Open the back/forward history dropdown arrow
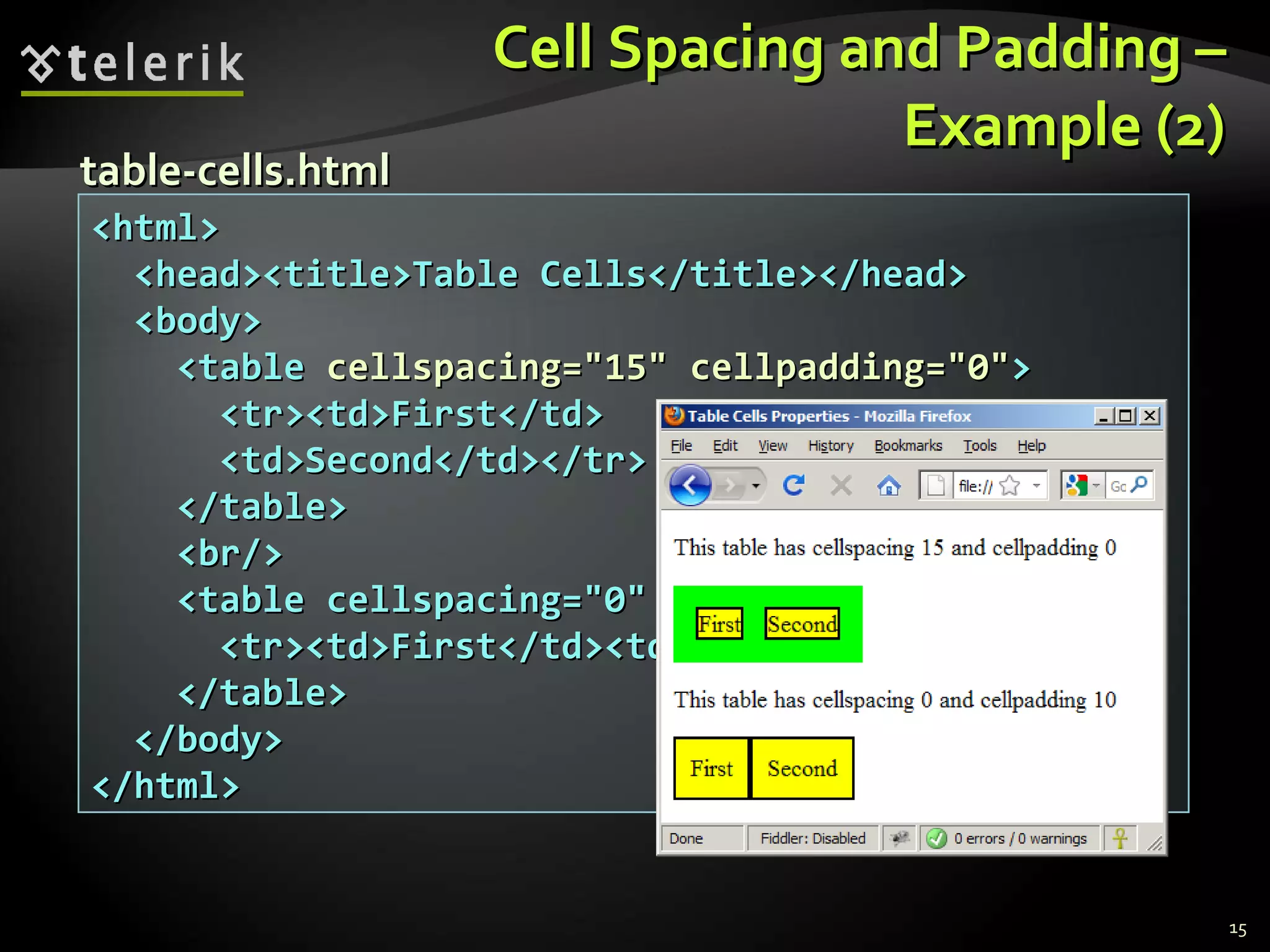Viewport: 1270px width, 952px height. click(755, 485)
